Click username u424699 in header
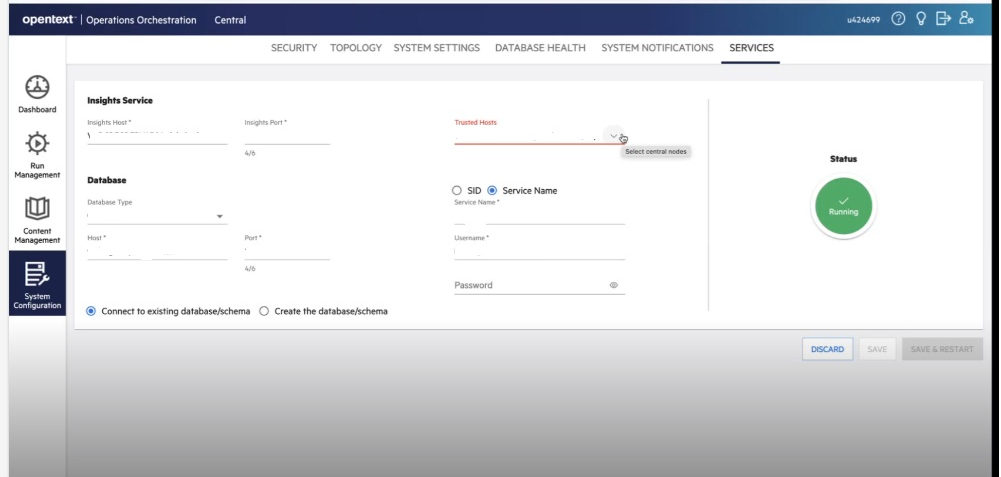 point(863,20)
